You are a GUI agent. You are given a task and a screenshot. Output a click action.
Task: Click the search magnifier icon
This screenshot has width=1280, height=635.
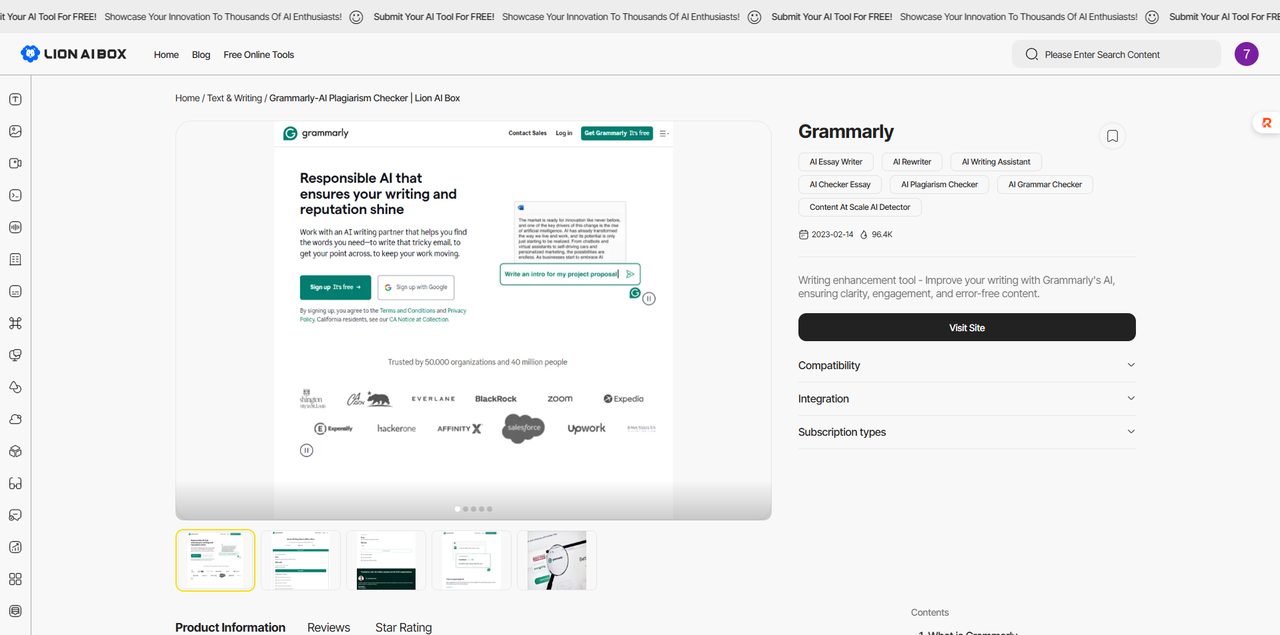1032,54
